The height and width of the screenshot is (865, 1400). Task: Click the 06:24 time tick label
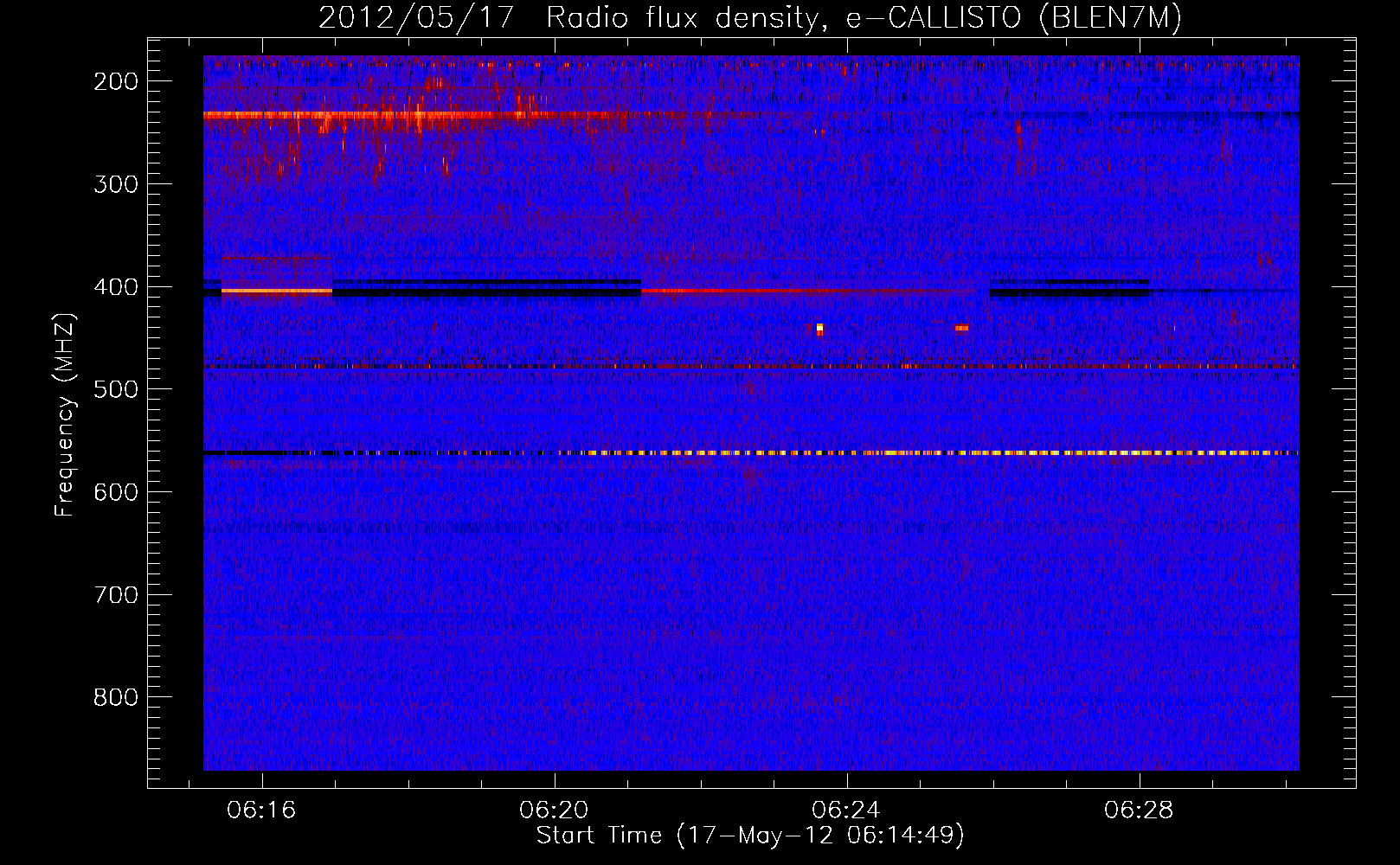coord(846,811)
